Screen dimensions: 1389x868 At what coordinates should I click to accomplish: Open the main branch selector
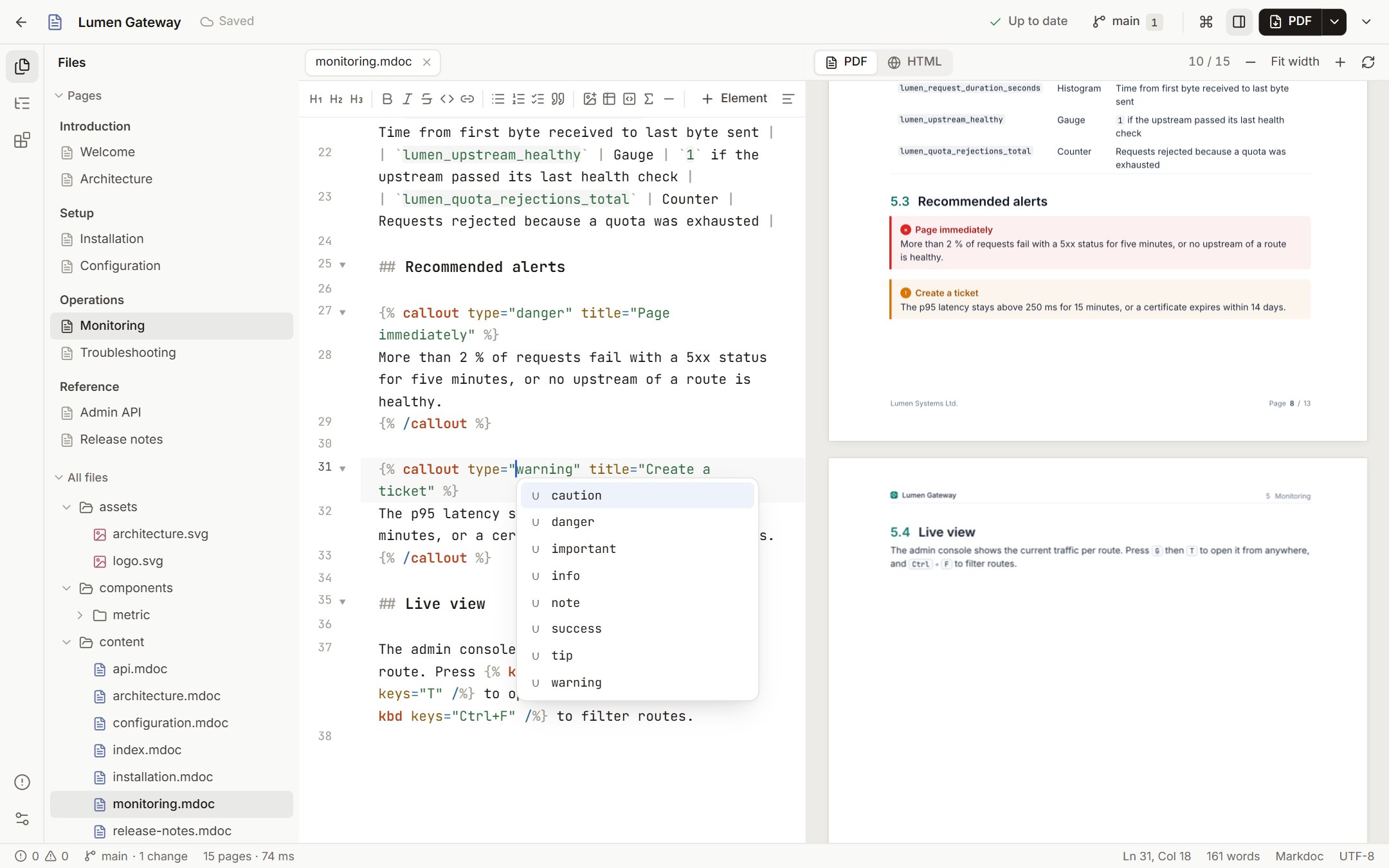point(1127,22)
